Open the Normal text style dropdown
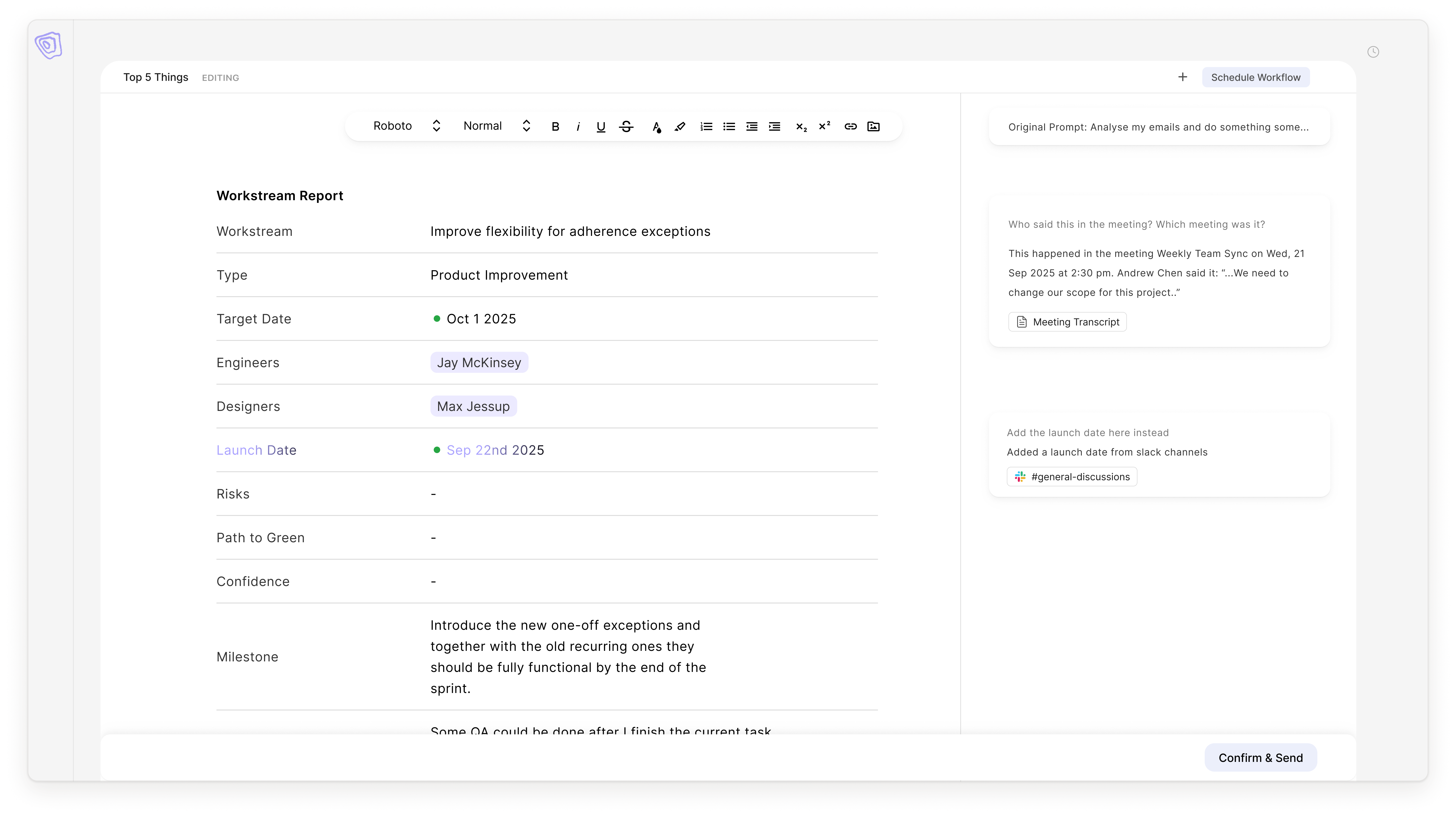 pos(497,126)
